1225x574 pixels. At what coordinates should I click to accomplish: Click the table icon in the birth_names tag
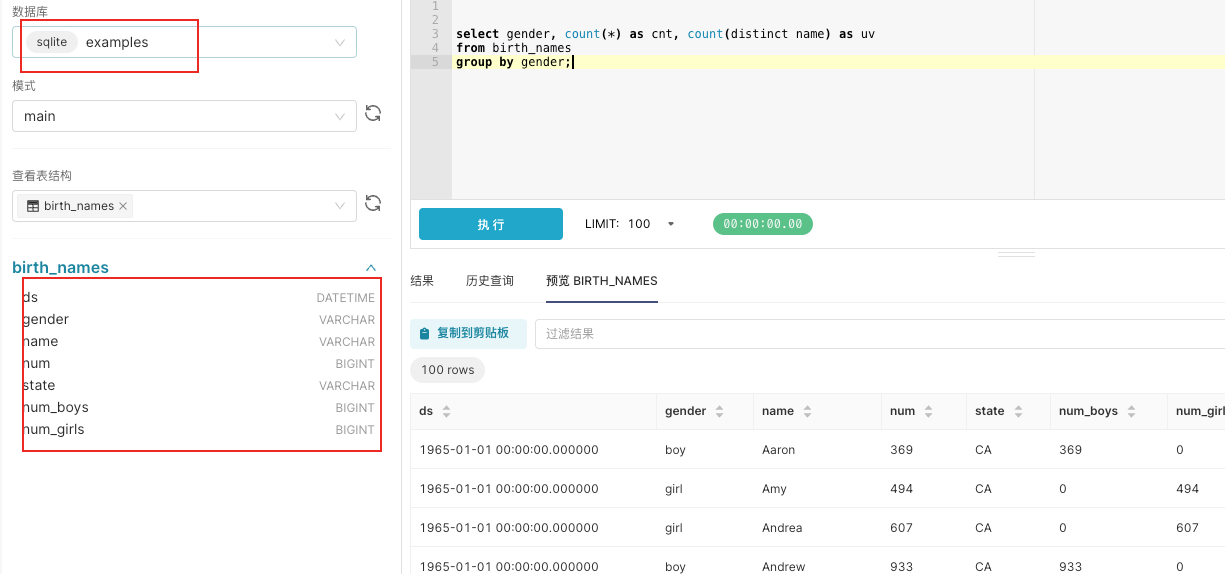click(33, 206)
